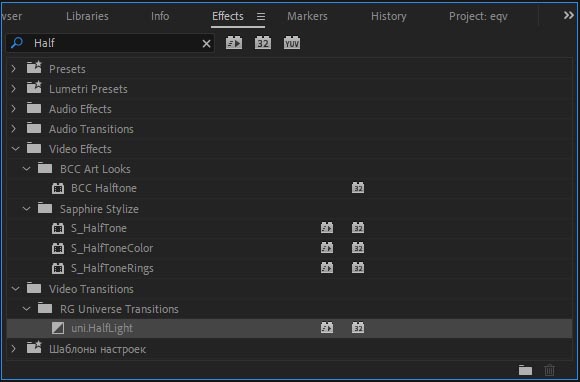
Task: Expand the Audio Effects folder
Action: click(14, 109)
